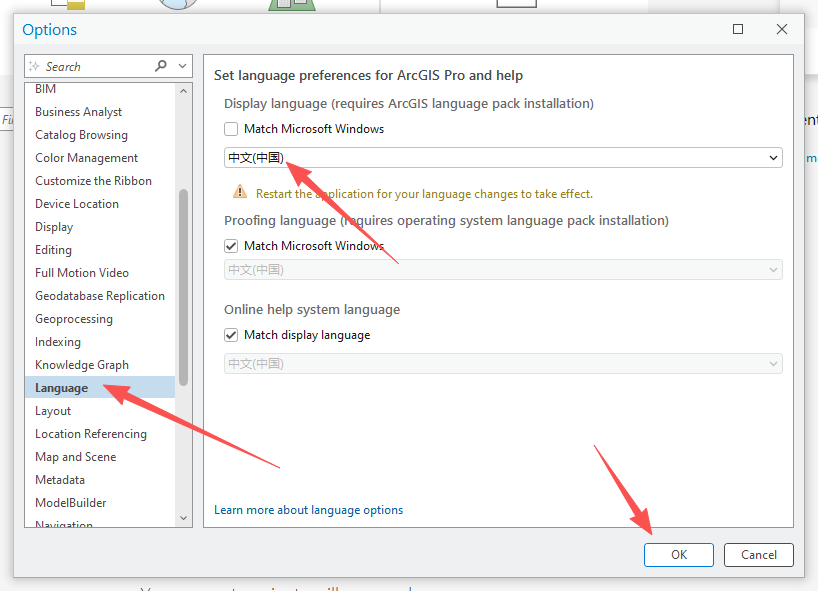Click the Cancel button
This screenshot has height=591, width=818.
[758, 555]
